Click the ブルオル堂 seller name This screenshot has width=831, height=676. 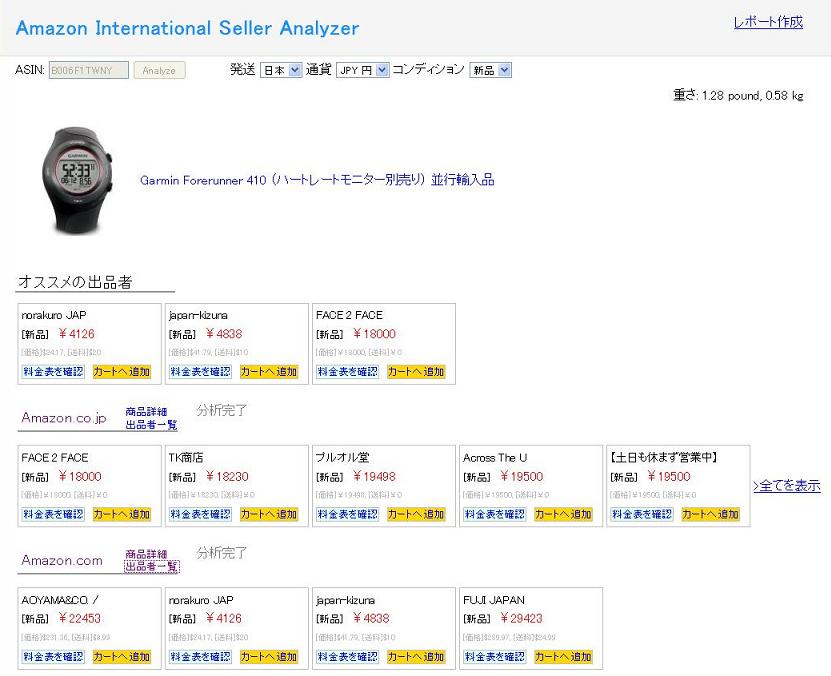342,458
